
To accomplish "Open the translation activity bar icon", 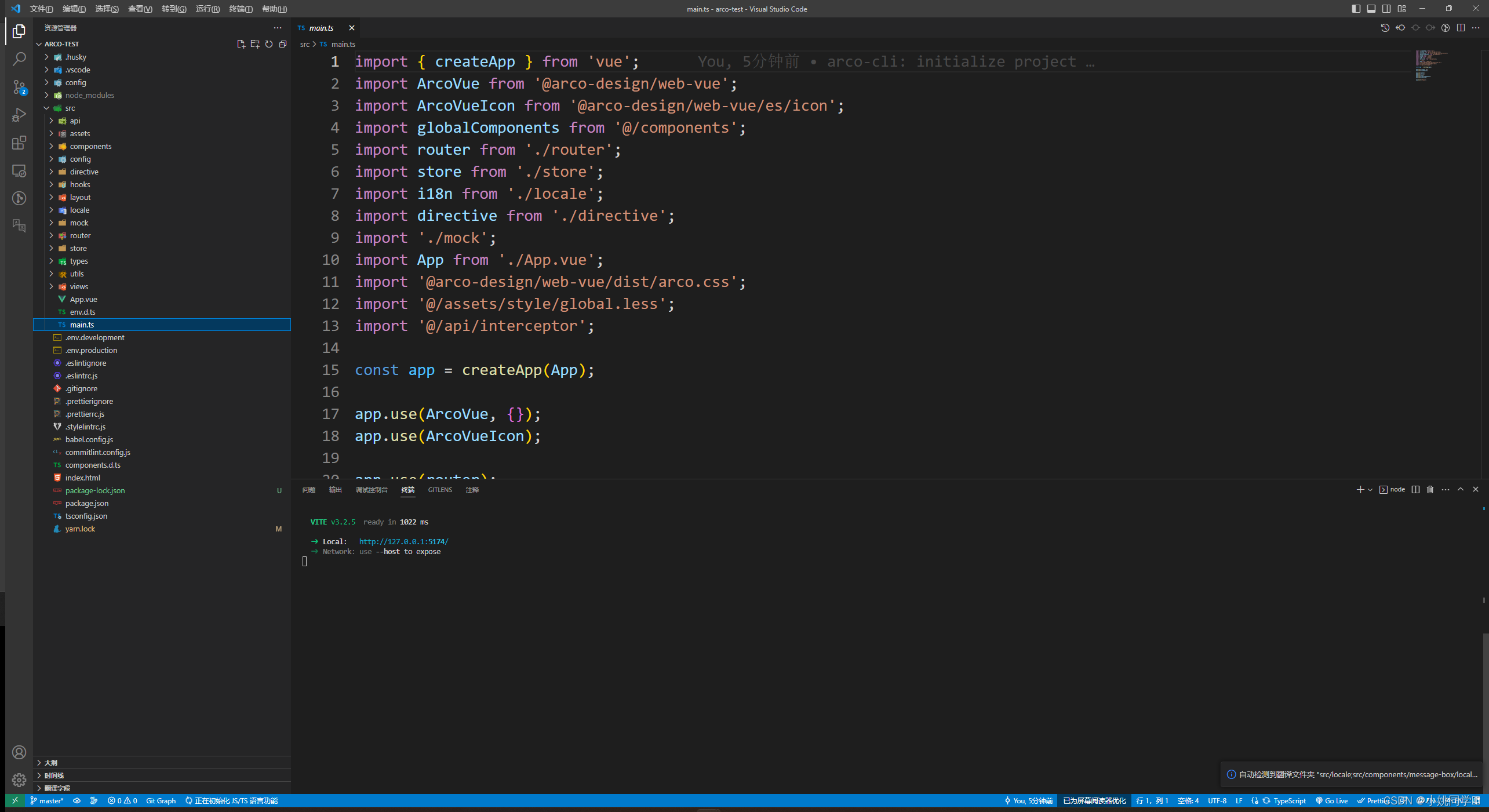I will coord(19,225).
